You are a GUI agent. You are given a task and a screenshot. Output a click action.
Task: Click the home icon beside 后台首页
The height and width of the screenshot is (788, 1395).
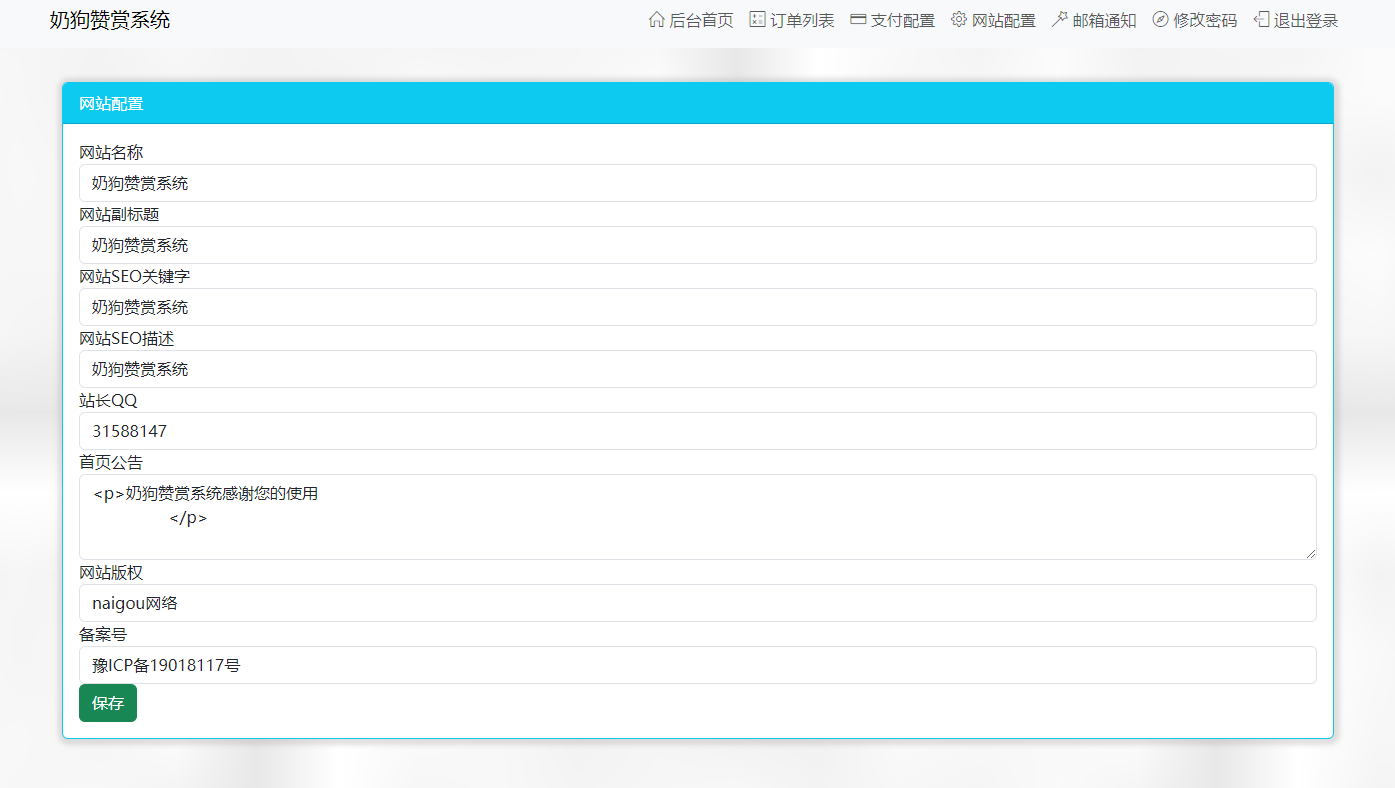point(656,19)
